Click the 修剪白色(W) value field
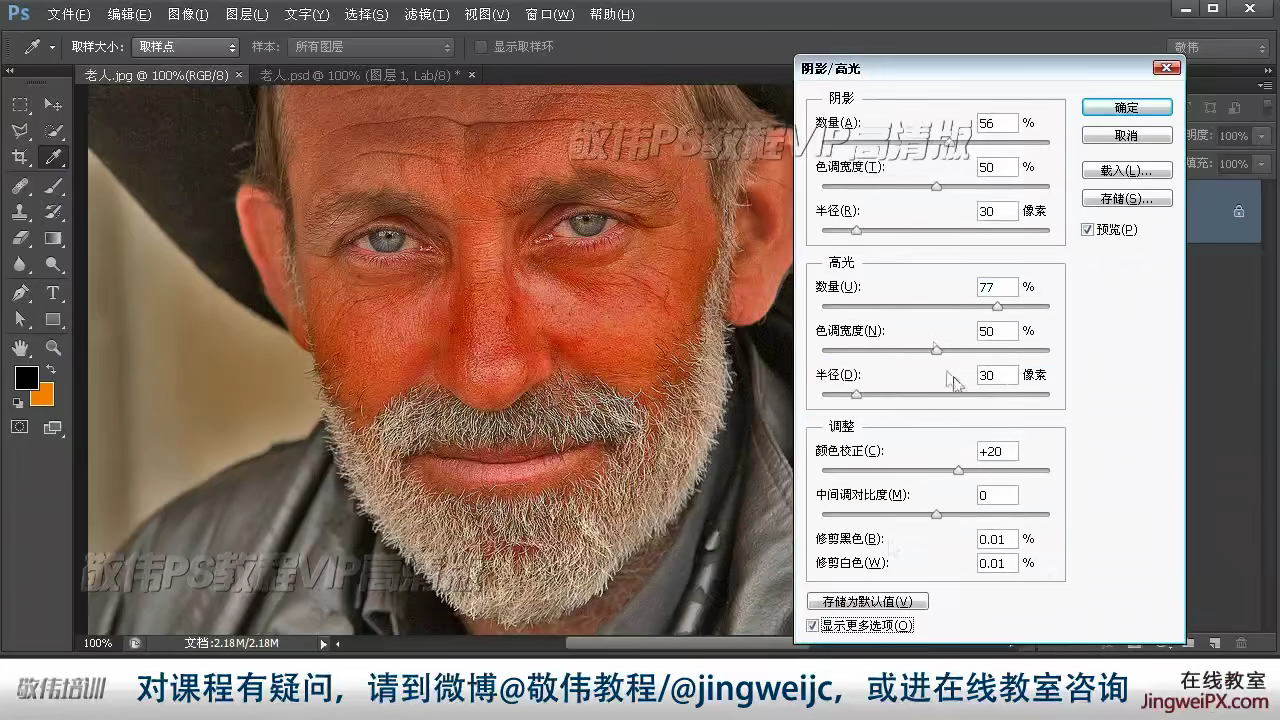 tap(997, 563)
